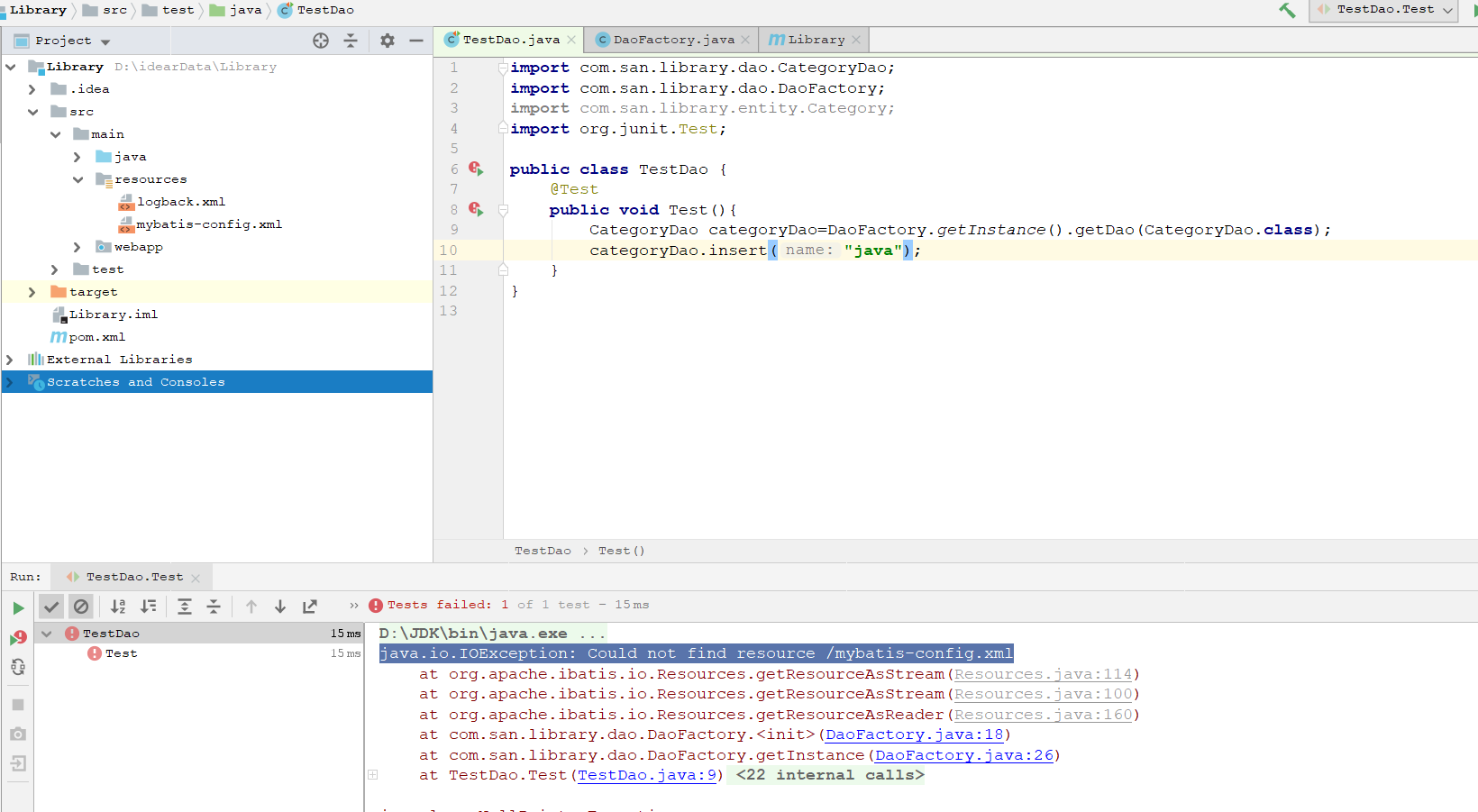
Task: Click Library in the navigation breadcrumb
Action: 38,10
